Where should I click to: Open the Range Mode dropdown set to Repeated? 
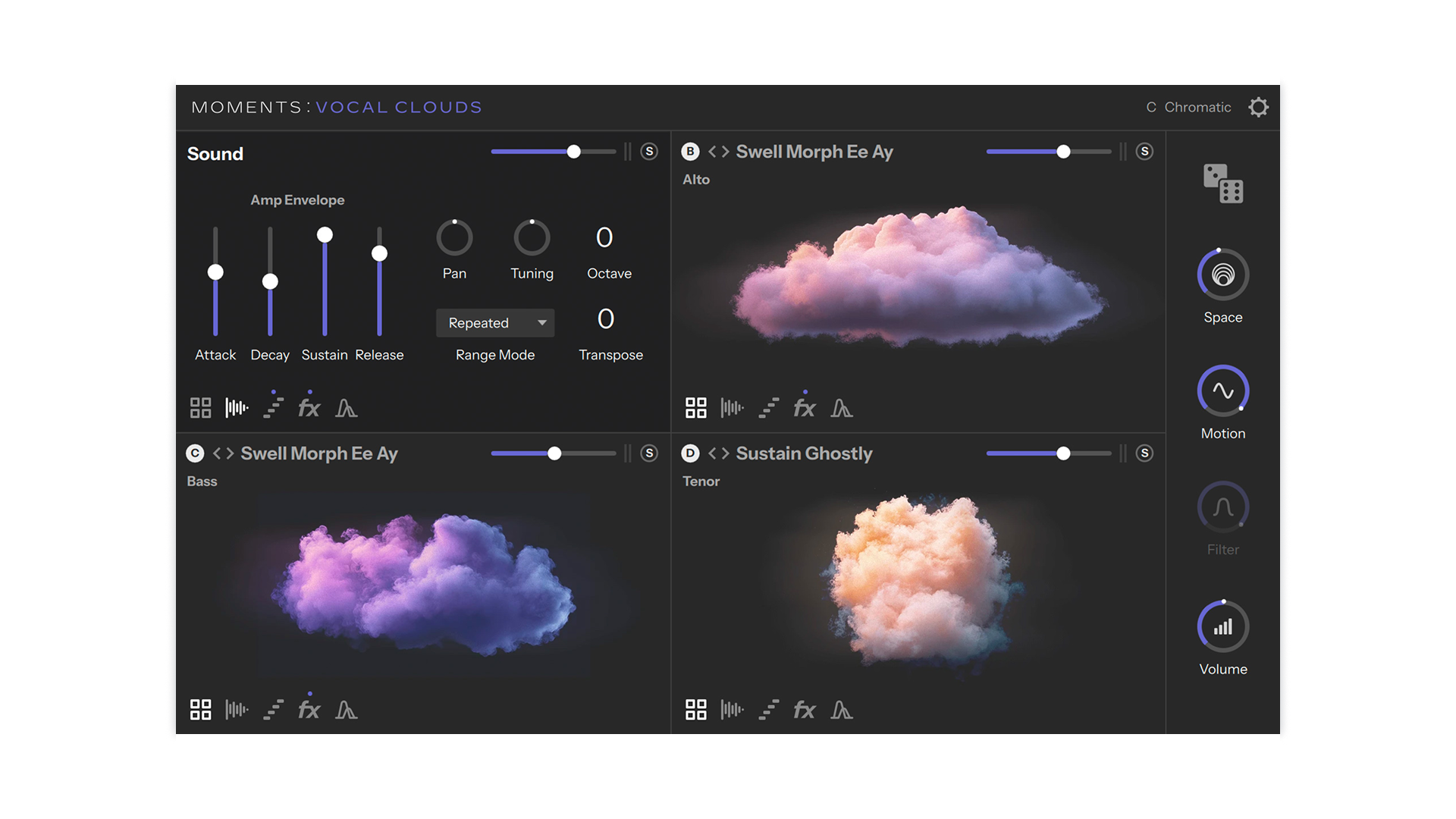[x=495, y=322]
